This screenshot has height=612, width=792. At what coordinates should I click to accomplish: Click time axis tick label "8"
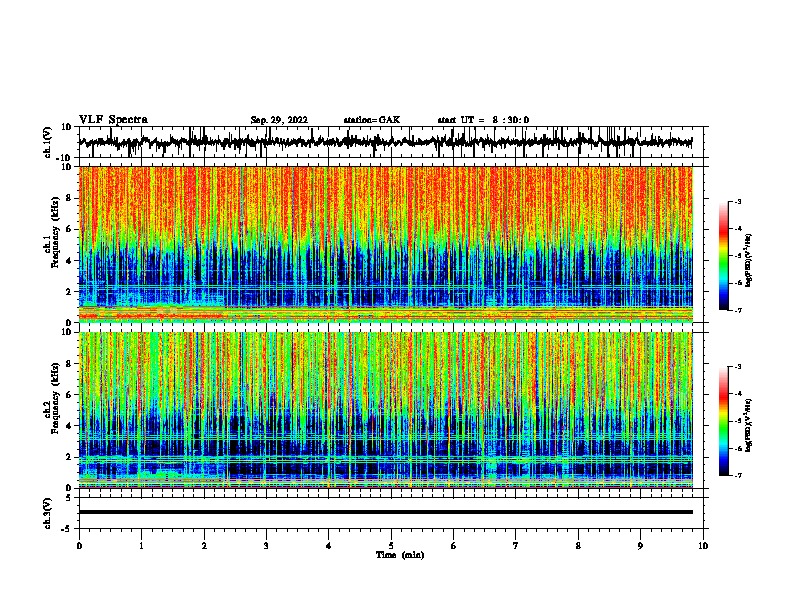click(578, 546)
